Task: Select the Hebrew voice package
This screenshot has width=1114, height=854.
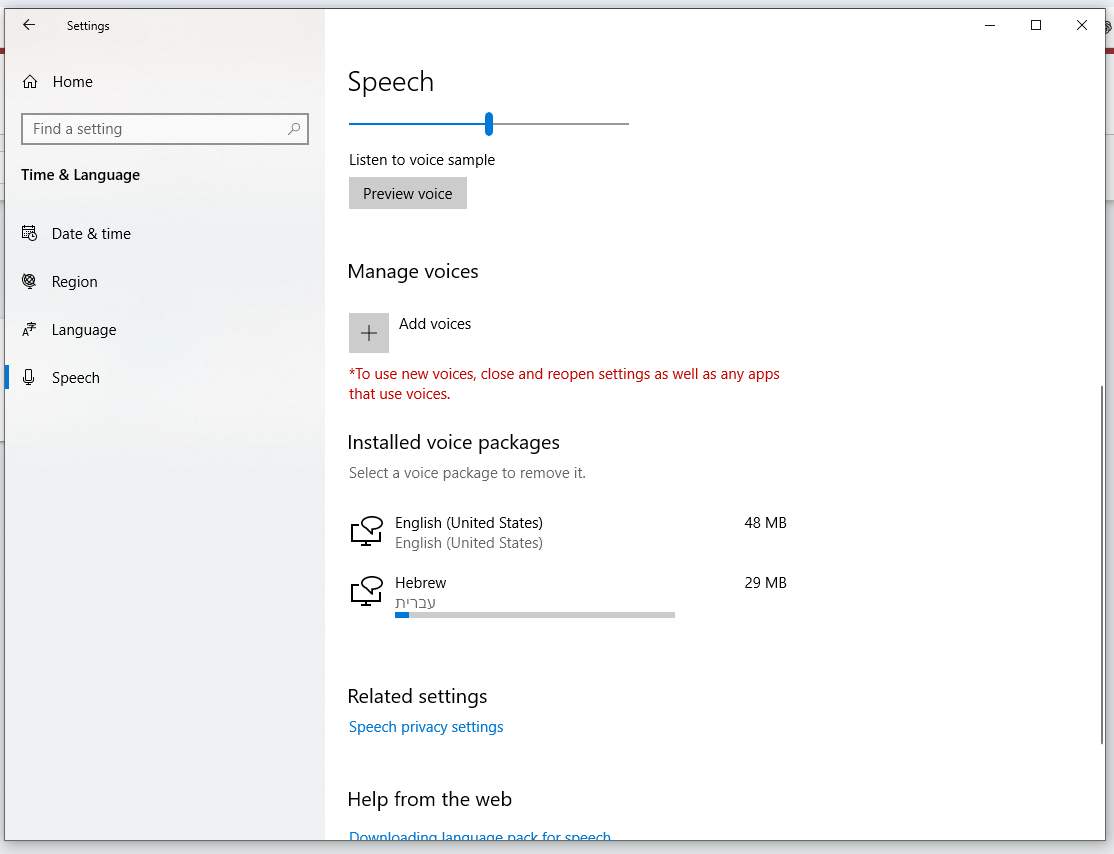Action: click(568, 595)
